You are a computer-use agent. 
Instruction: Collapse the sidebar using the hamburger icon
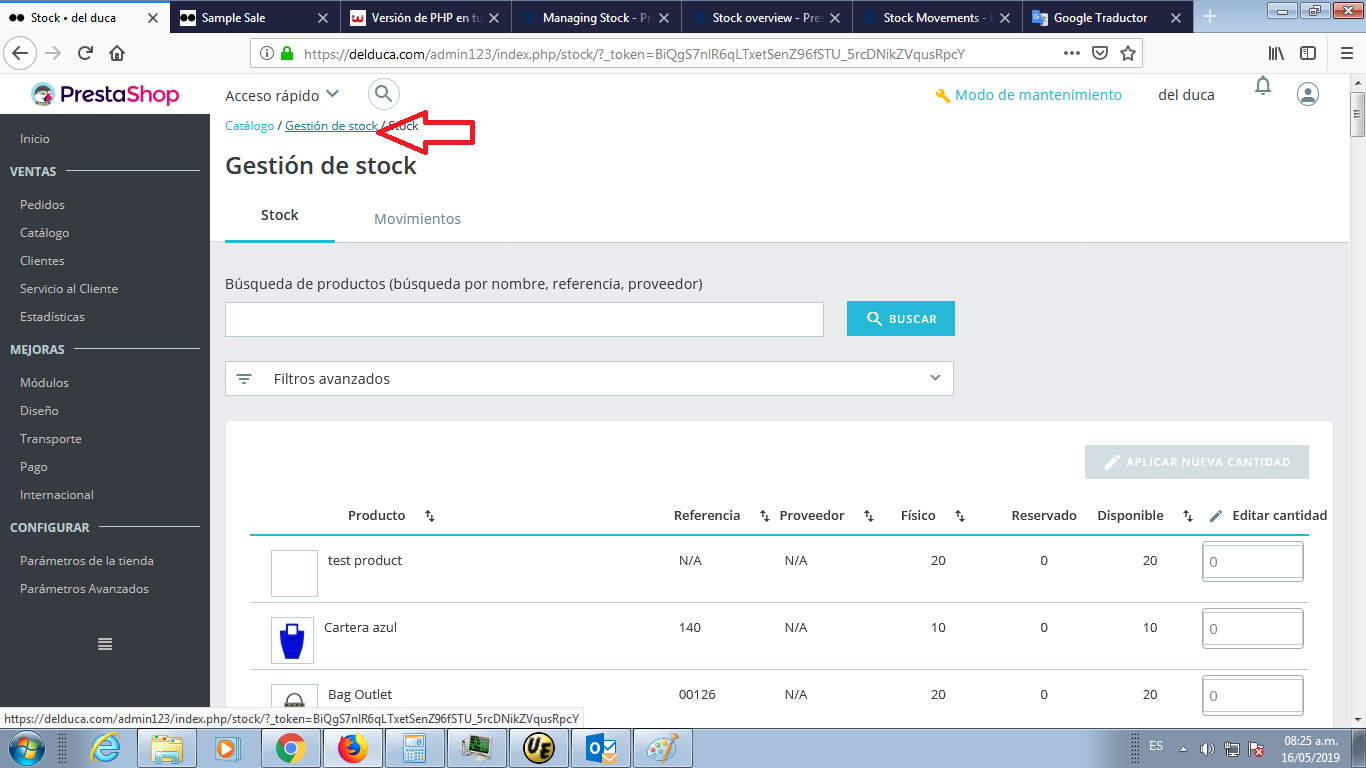[104, 644]
